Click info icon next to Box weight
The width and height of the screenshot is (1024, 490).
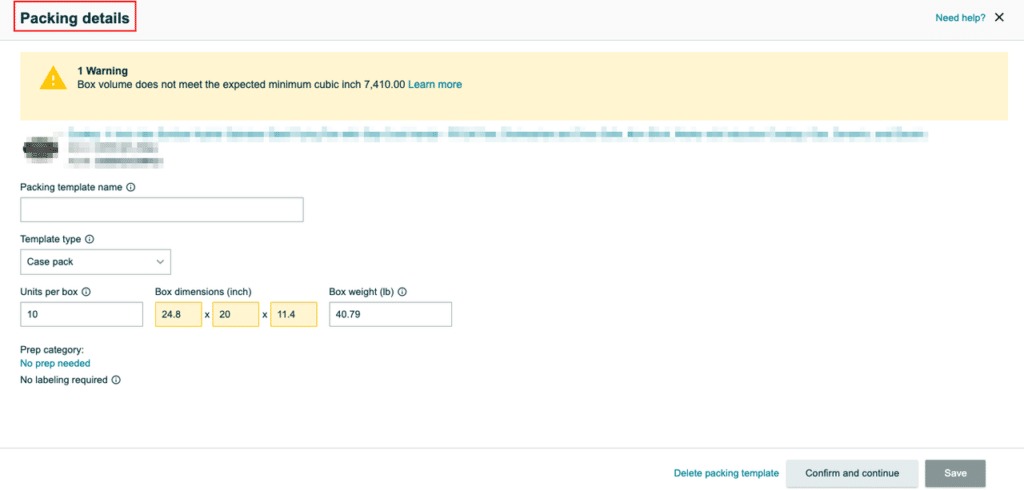[x=402, y=292]
